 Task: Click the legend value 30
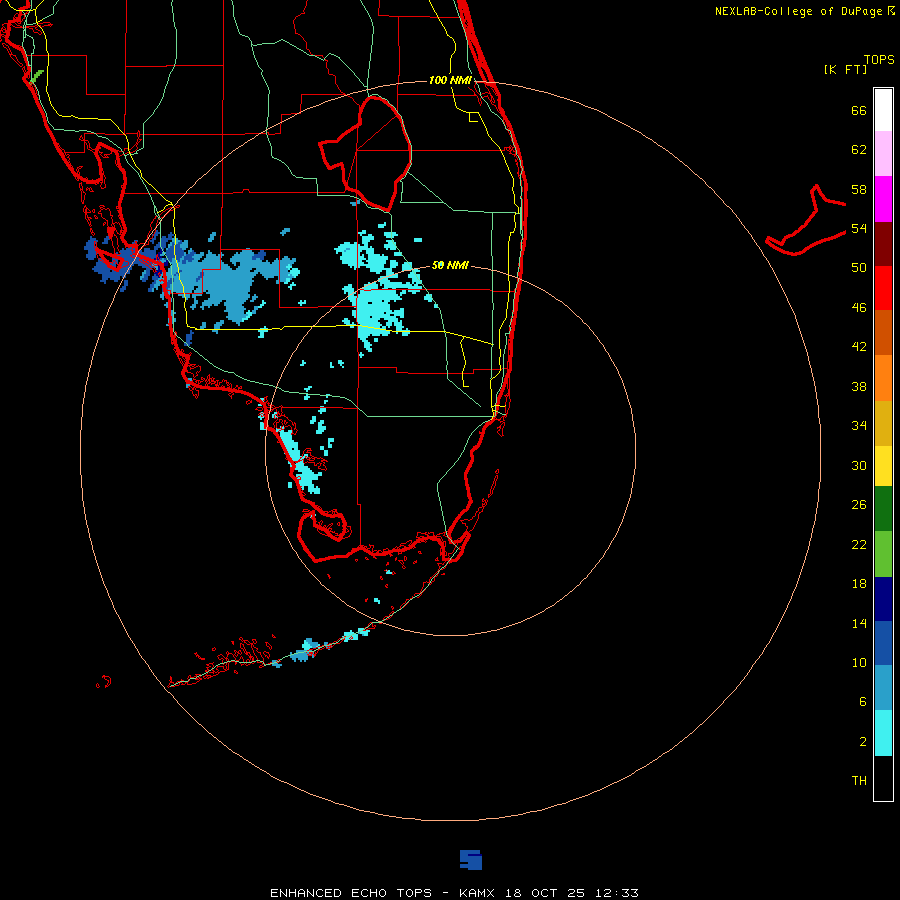(x=859, y=465)
